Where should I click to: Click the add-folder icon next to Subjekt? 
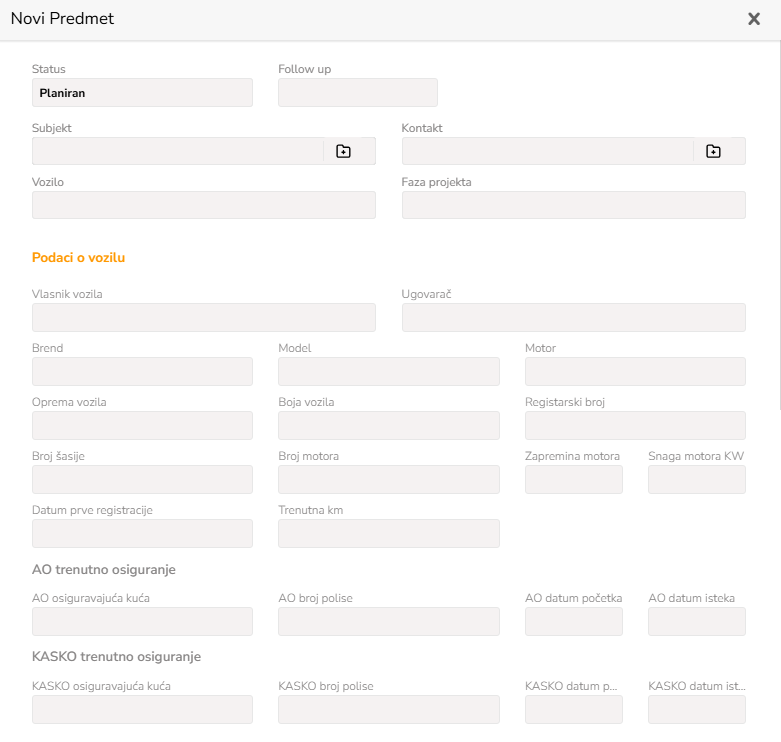pos(343,151)
